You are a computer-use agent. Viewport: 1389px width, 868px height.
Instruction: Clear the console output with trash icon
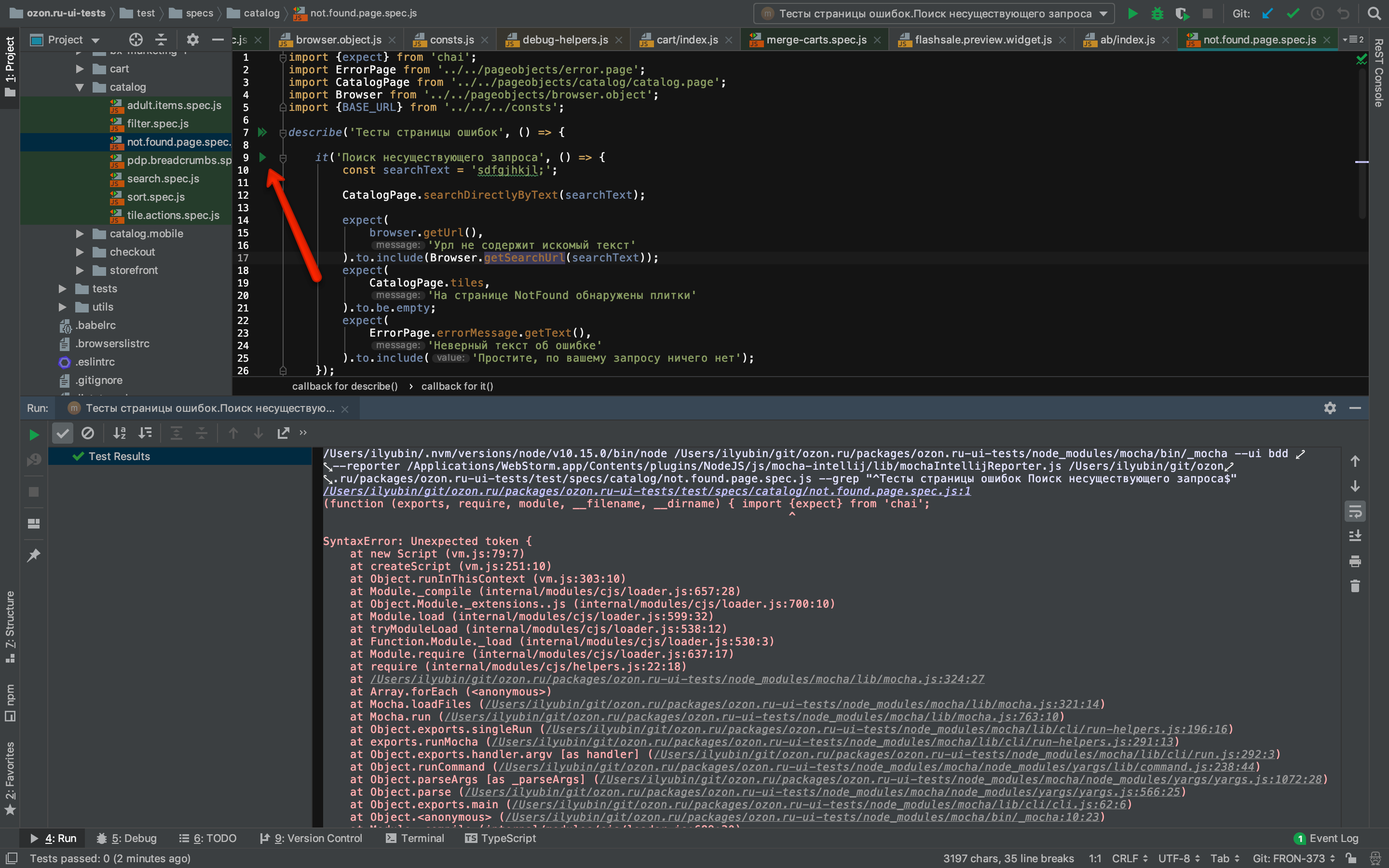pyautogui.click(x=1355, y=586)
